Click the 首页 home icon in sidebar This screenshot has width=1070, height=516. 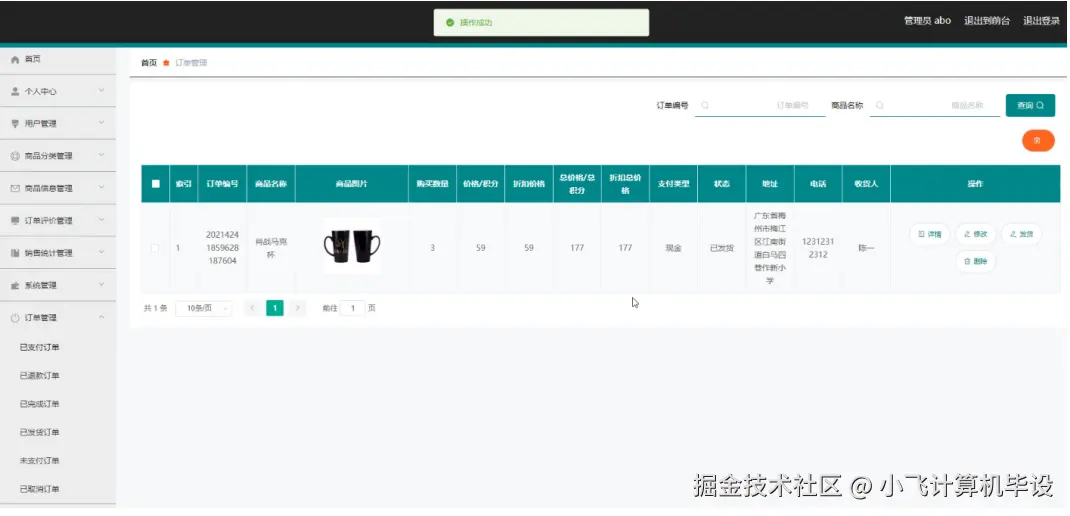tap(15, 59)
